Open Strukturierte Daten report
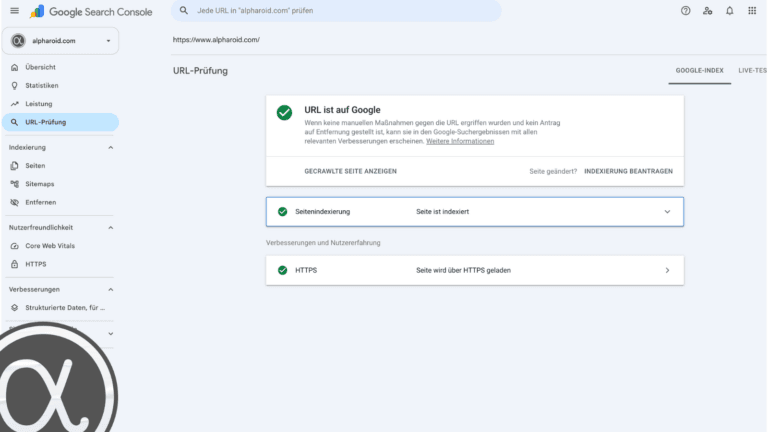Screen dimensions: 768x432 [60, 308]
